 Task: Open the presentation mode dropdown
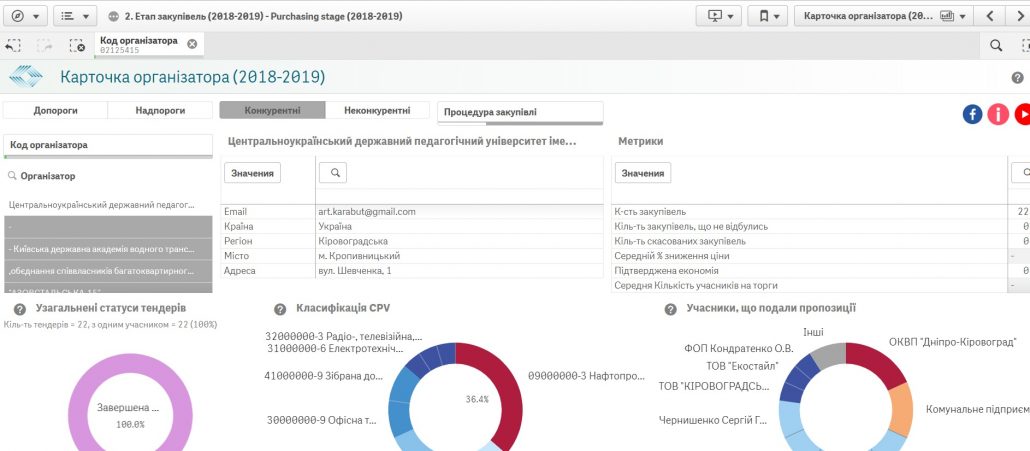[719, 16]
